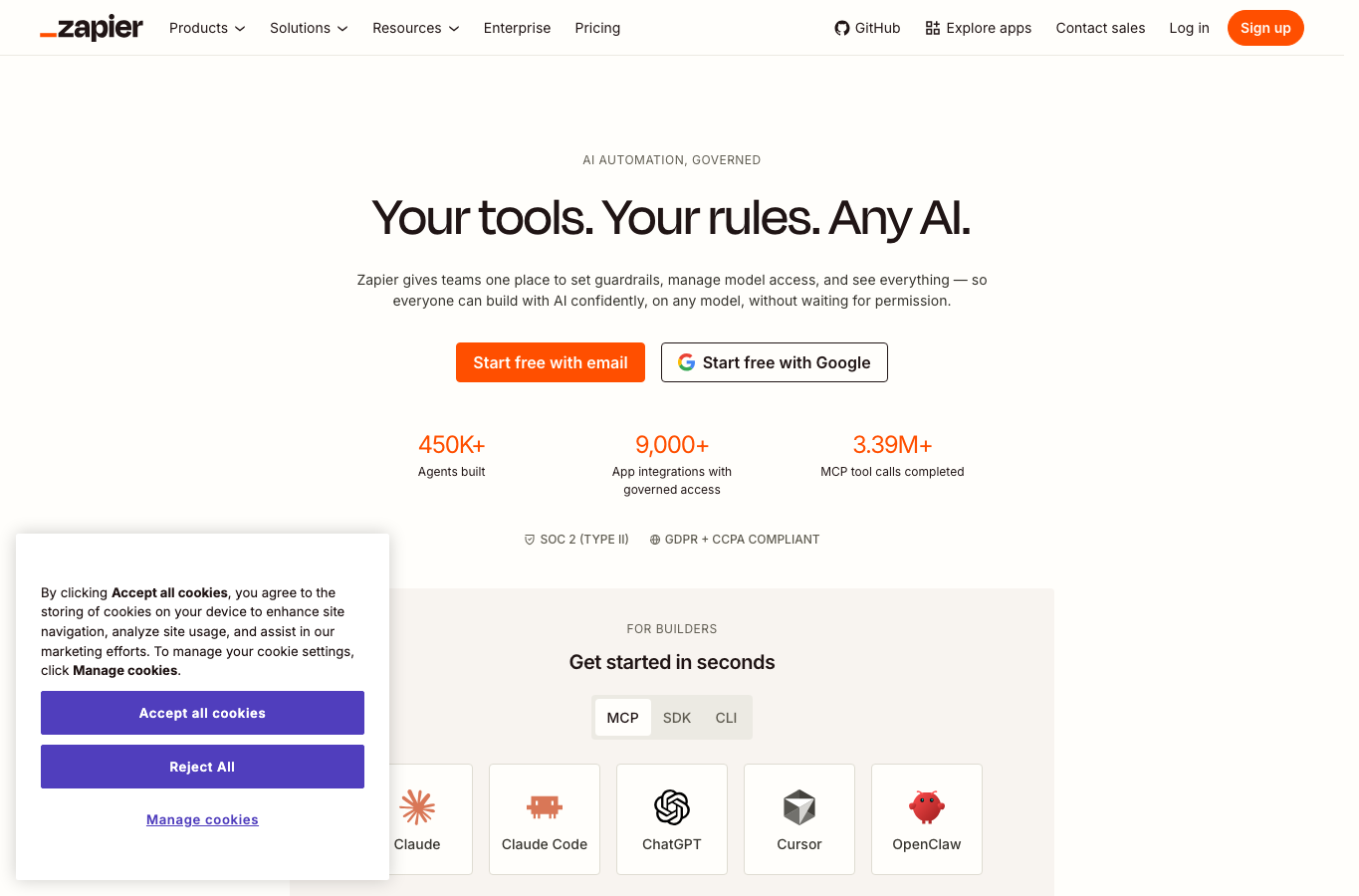
Task: Select the MCP tab
Action: click(623, 718)
